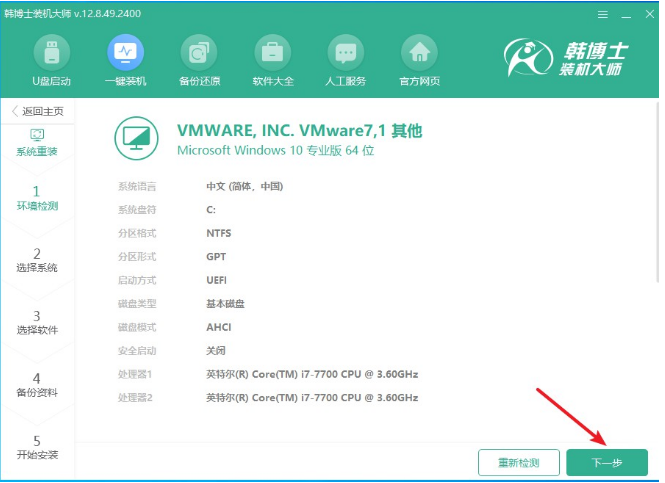Select the 一键装机 icon
The width and height of the screenshot is (665, 483).
[x=126, y=53]
